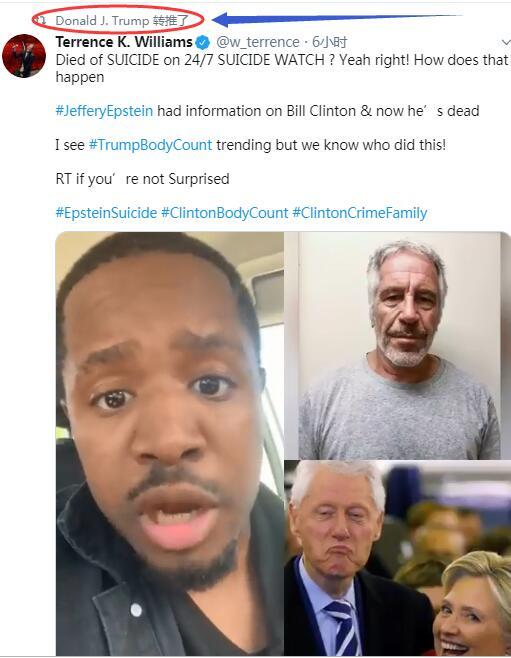Click the blue verified badge checkmark
The width and height of the screenshot is (511, 658).
pyautogui.click(x=203, y=42)
